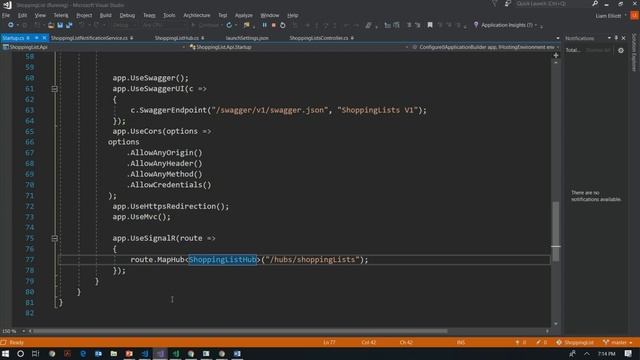Open Notifications settings gear icon

(621, 51)
